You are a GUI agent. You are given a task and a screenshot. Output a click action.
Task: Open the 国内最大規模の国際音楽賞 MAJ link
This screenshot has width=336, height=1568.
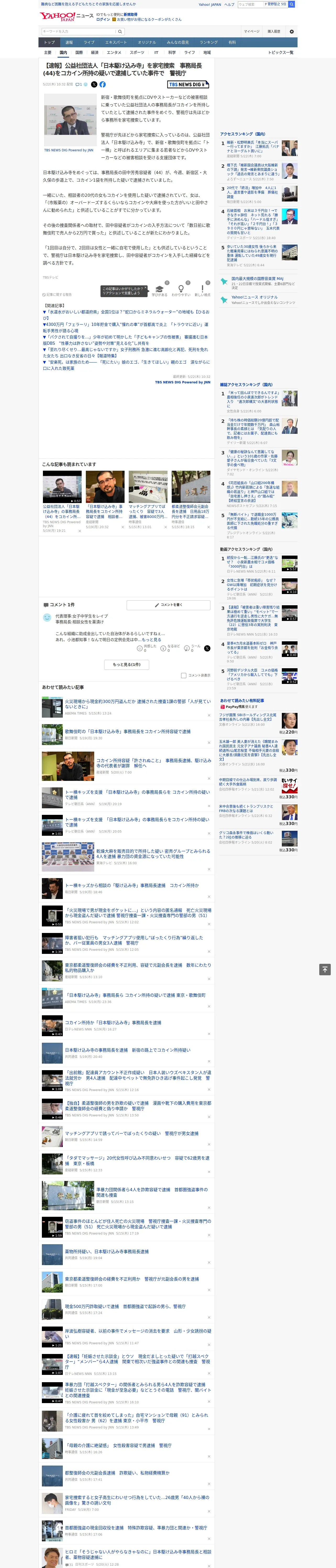tap(257, 279)
